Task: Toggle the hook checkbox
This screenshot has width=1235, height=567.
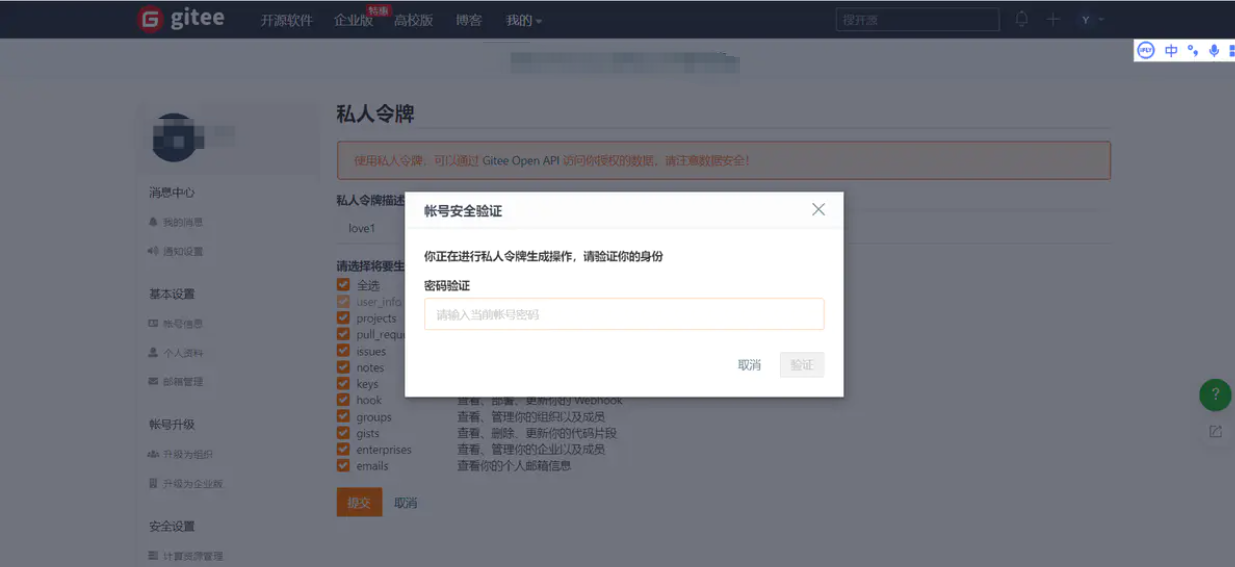Action: (343, 400)
